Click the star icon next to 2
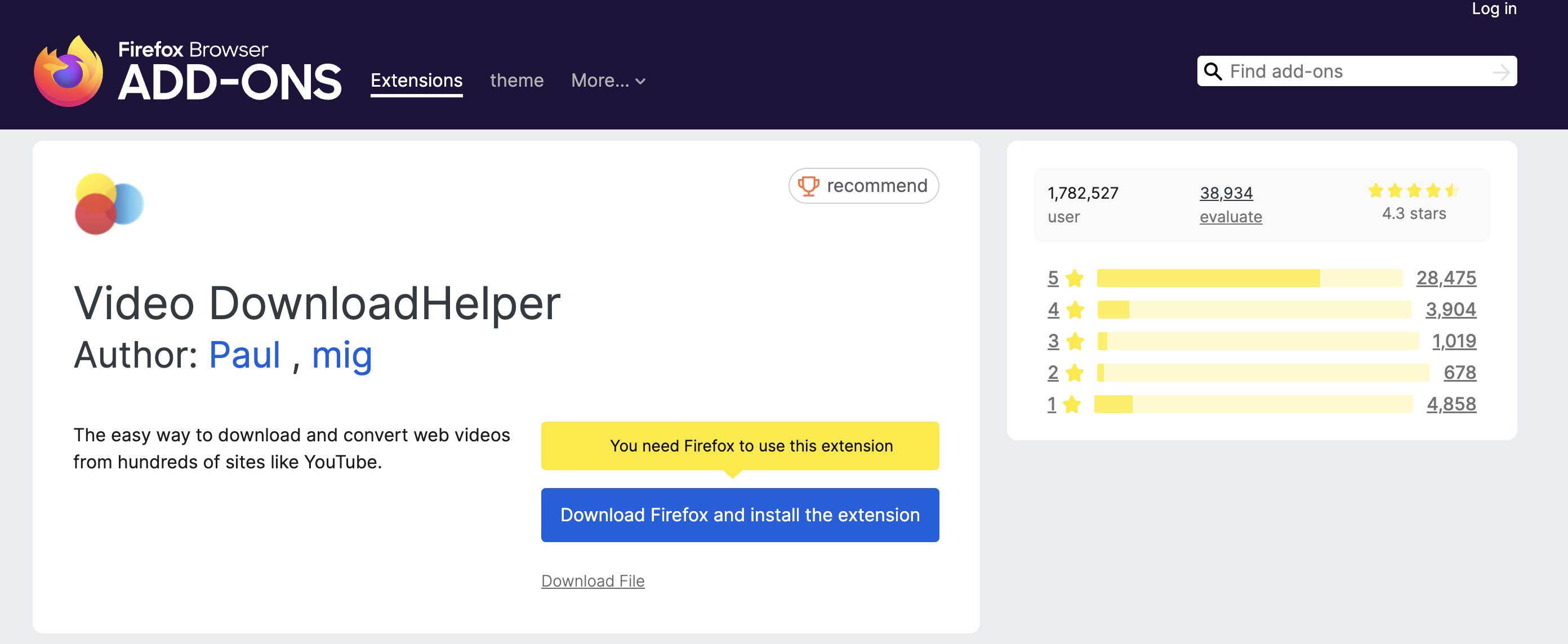Screen dimensions: 1568x644 [x=1075, y=373]
